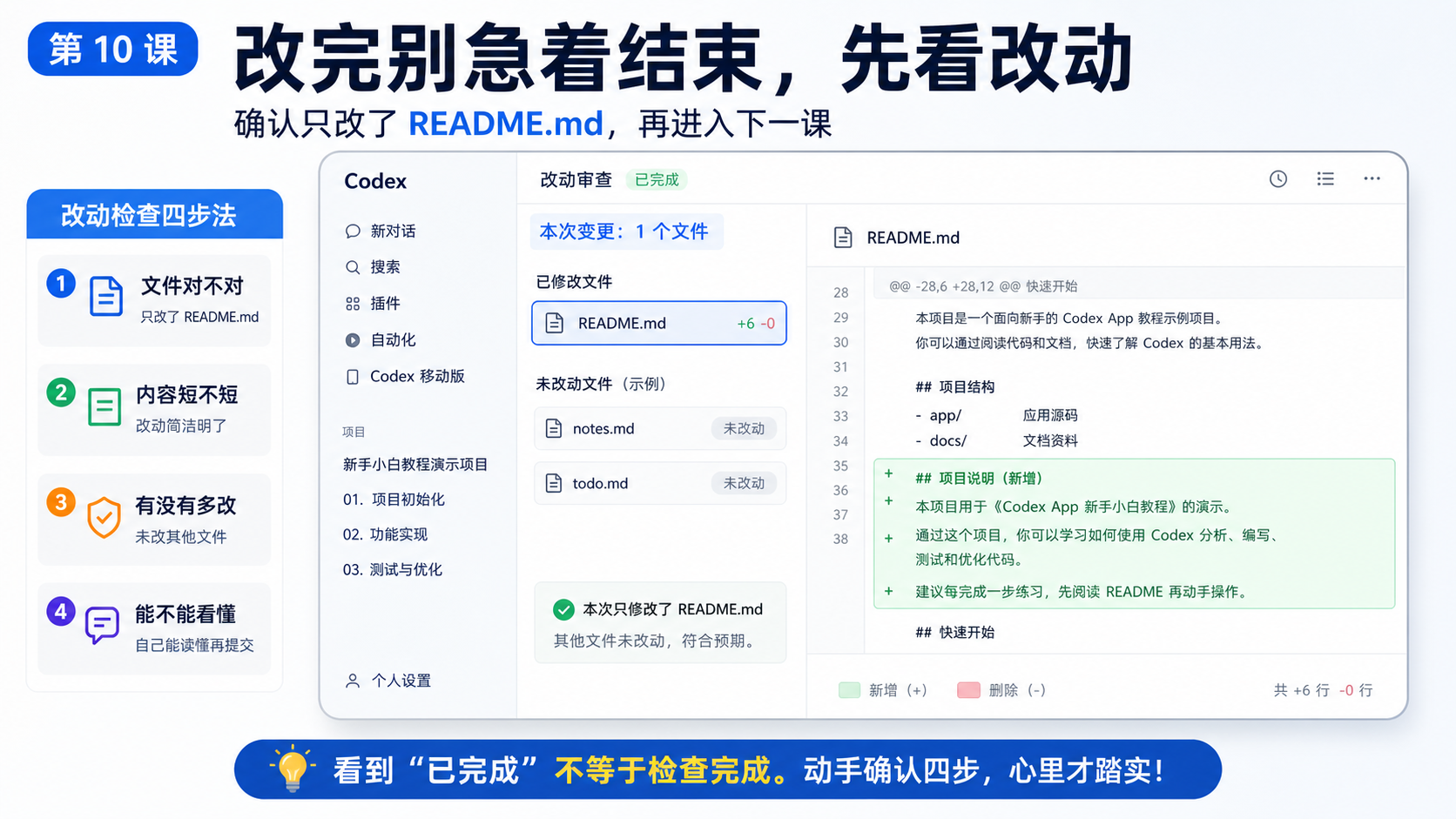
Task: Click the 新对话 chat bubble icon
Action: click(353, 232)
